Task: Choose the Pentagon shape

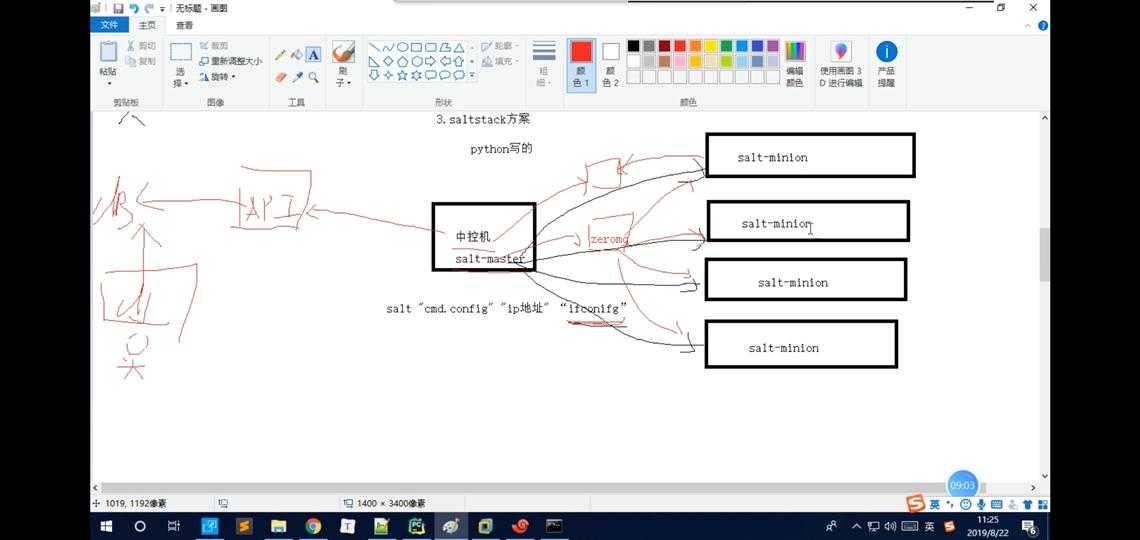Action: click(402, 61)
